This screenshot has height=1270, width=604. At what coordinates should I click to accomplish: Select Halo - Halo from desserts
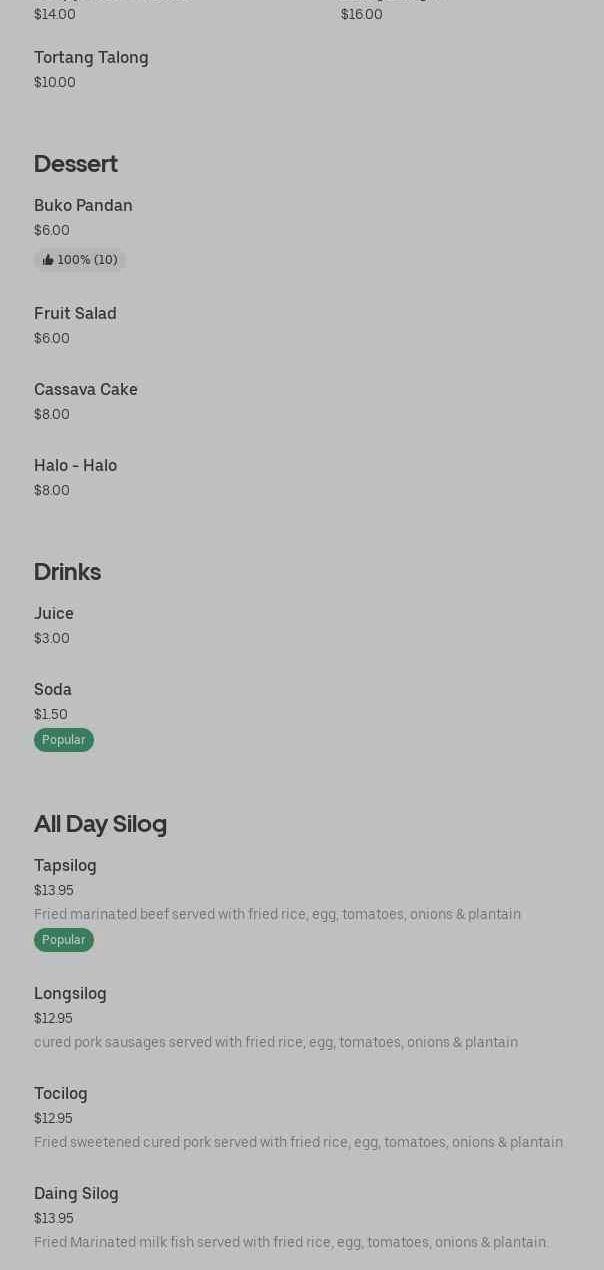click(x=75, y=466)
